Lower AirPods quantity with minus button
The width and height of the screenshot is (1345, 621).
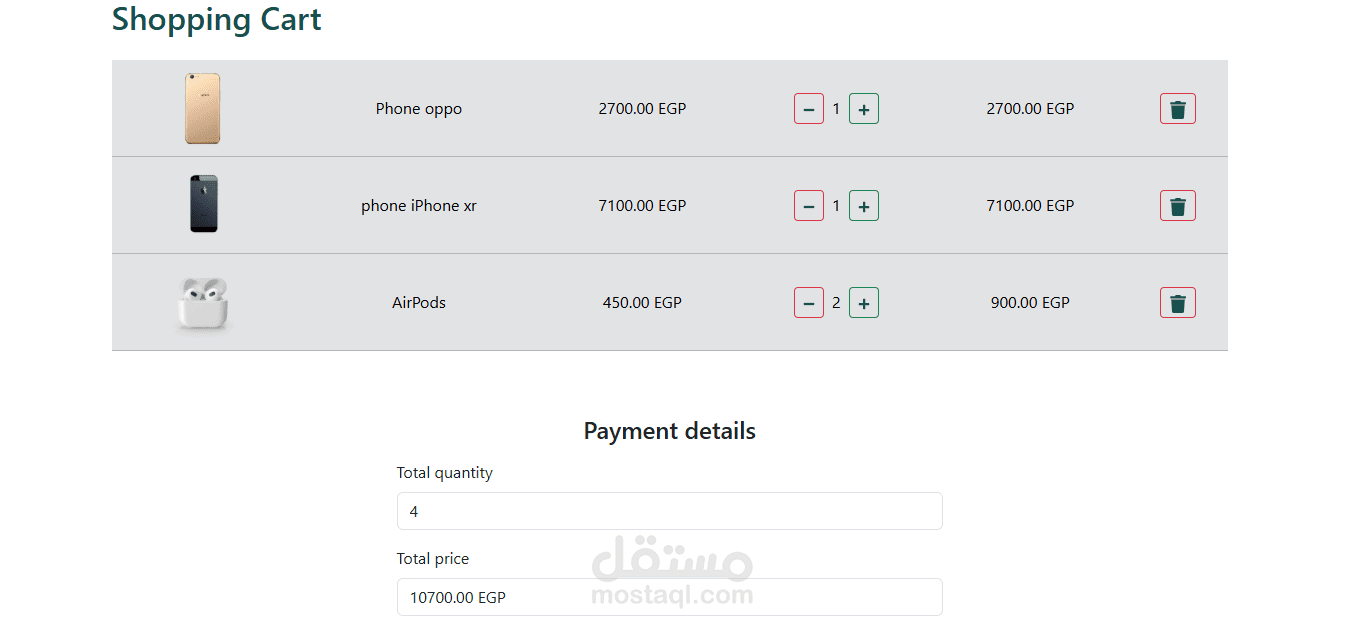pyautogui.click(x=809, y=303)
